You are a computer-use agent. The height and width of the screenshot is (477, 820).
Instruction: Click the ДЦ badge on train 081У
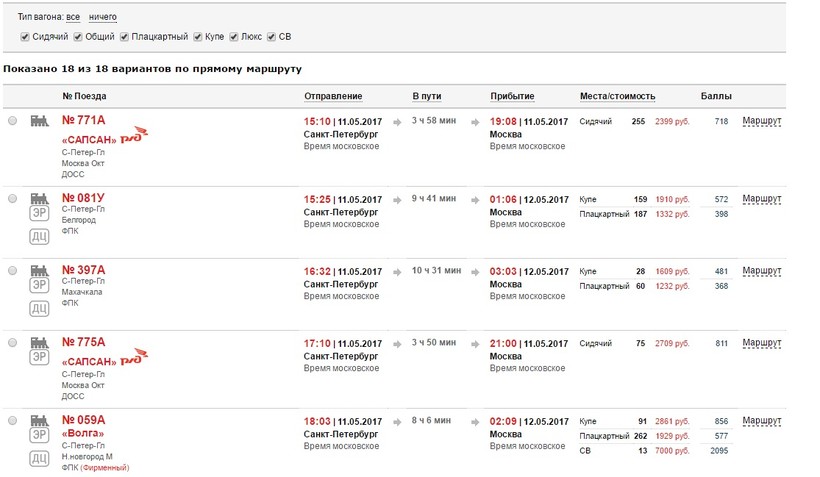[40, 236]
